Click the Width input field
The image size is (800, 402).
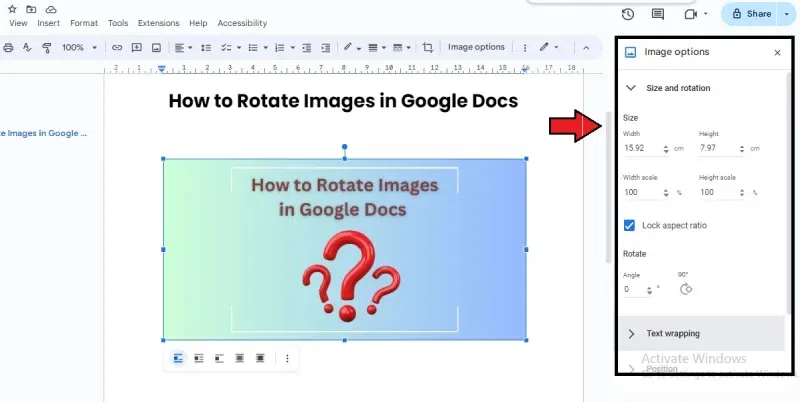pyautogui.click(x=634, y=148)
